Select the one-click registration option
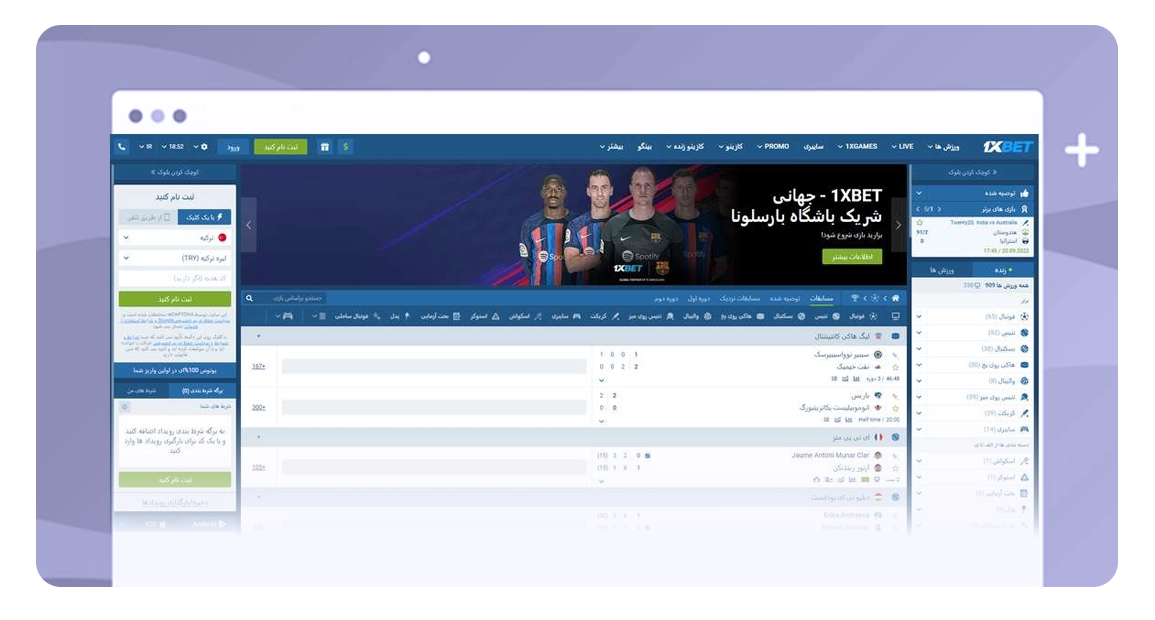This screenshot has height=620, width=1155. tap(204, 217)
